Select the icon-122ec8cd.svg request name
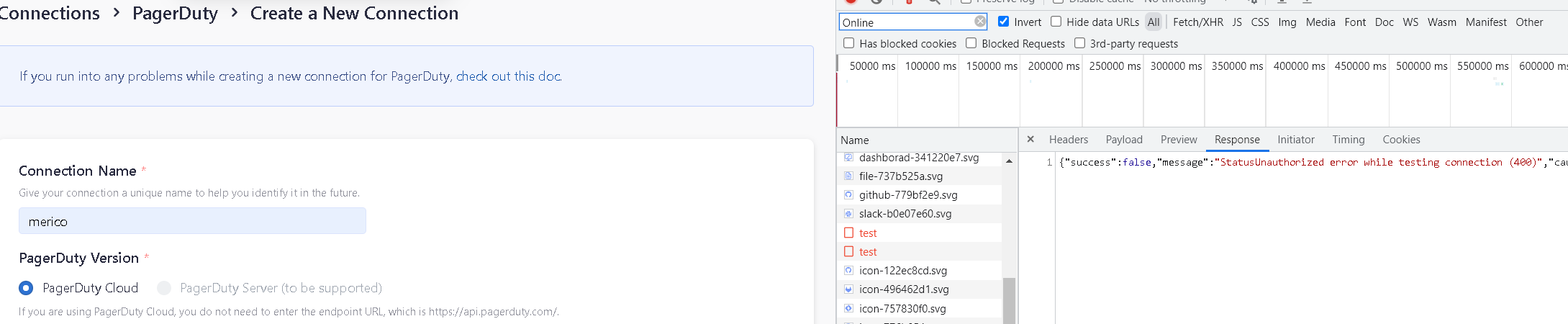Screen dimensions: 1568x324 903,270
